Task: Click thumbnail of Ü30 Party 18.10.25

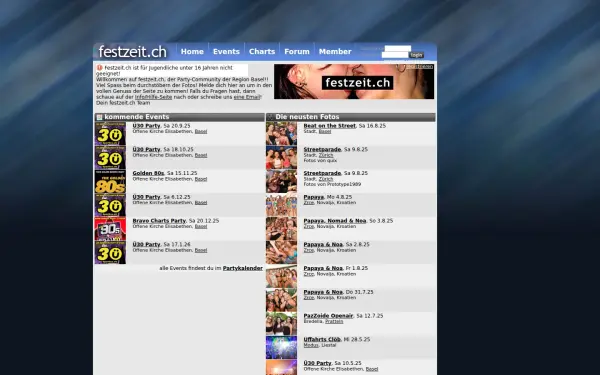Action: pyautogui.click(x=110, y=157)
